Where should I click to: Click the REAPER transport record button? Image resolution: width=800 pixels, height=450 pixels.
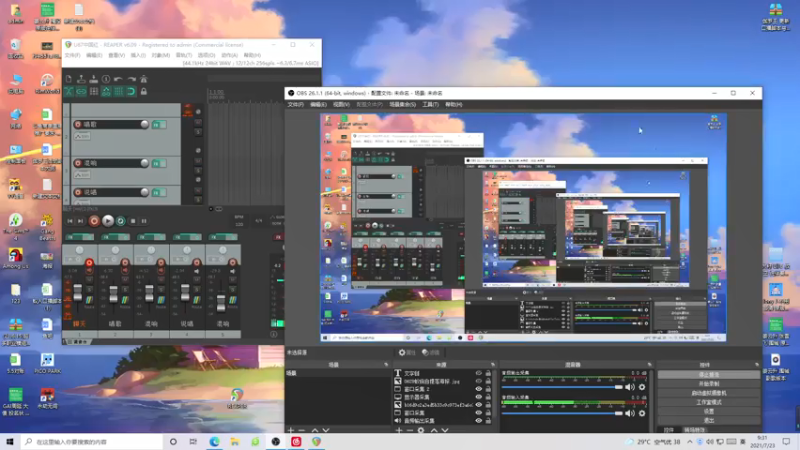coord(94,221)
